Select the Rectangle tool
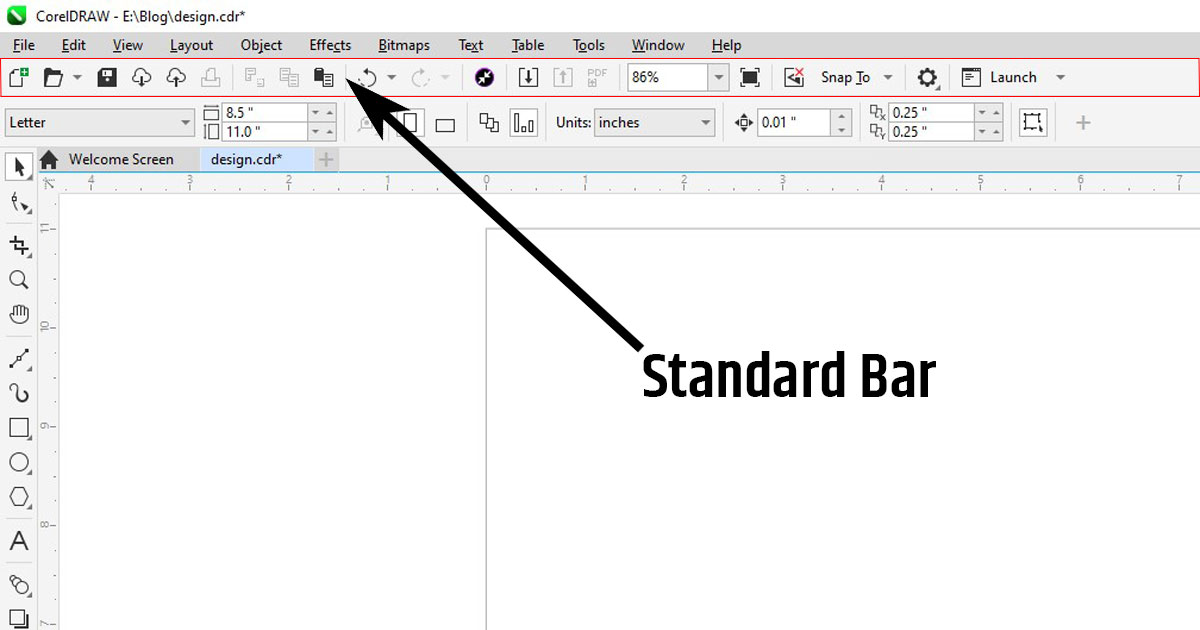 point(18,428)
